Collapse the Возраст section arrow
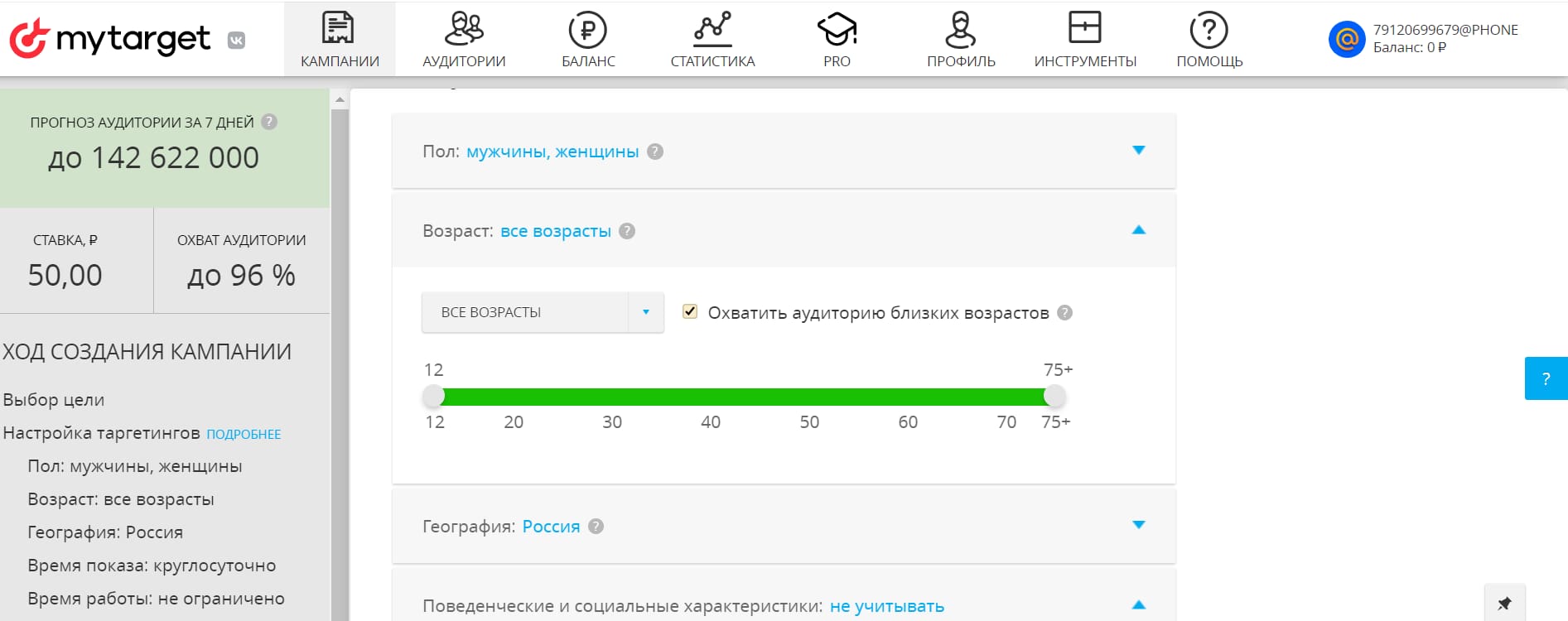1568x621 pixels. pyautogui.click(x=1139, y=229)
